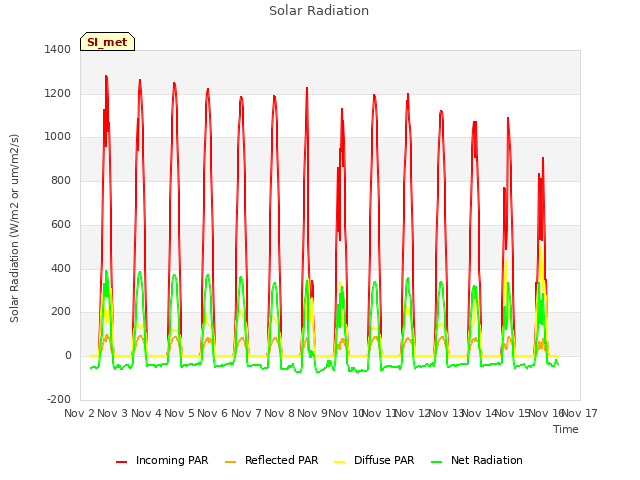Viewport: 640px width, 480px height.
Task: Click the 600 y-axis tick label
Action: pos(61,224)
